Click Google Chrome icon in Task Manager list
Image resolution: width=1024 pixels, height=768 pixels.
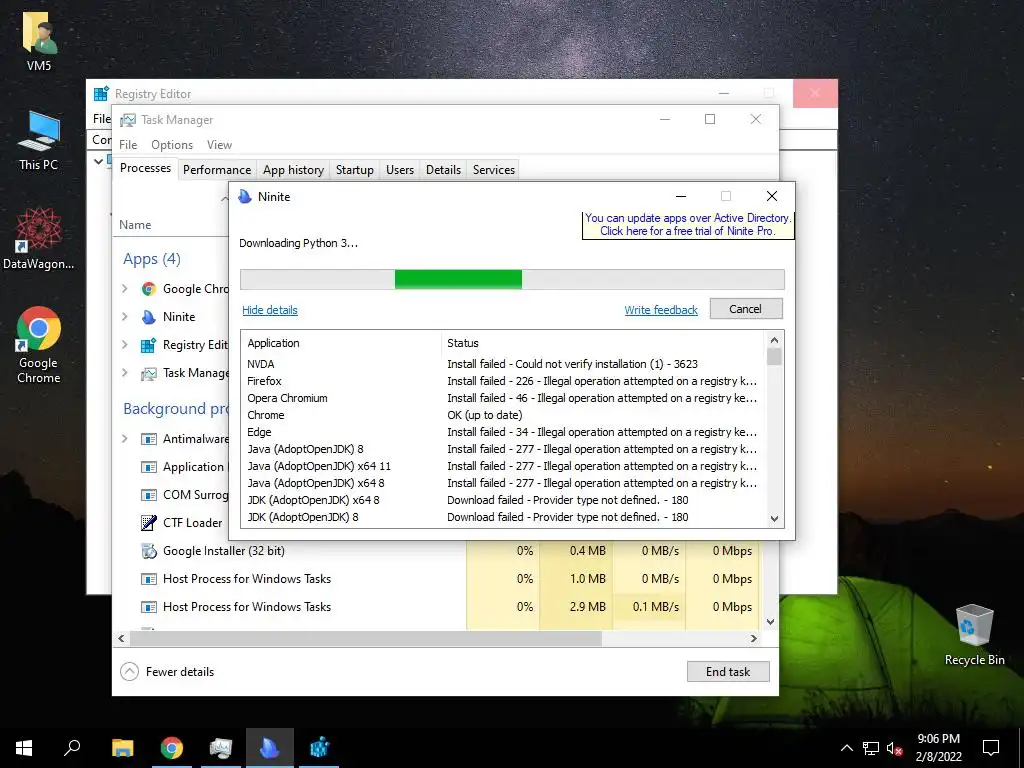point(149,289)
